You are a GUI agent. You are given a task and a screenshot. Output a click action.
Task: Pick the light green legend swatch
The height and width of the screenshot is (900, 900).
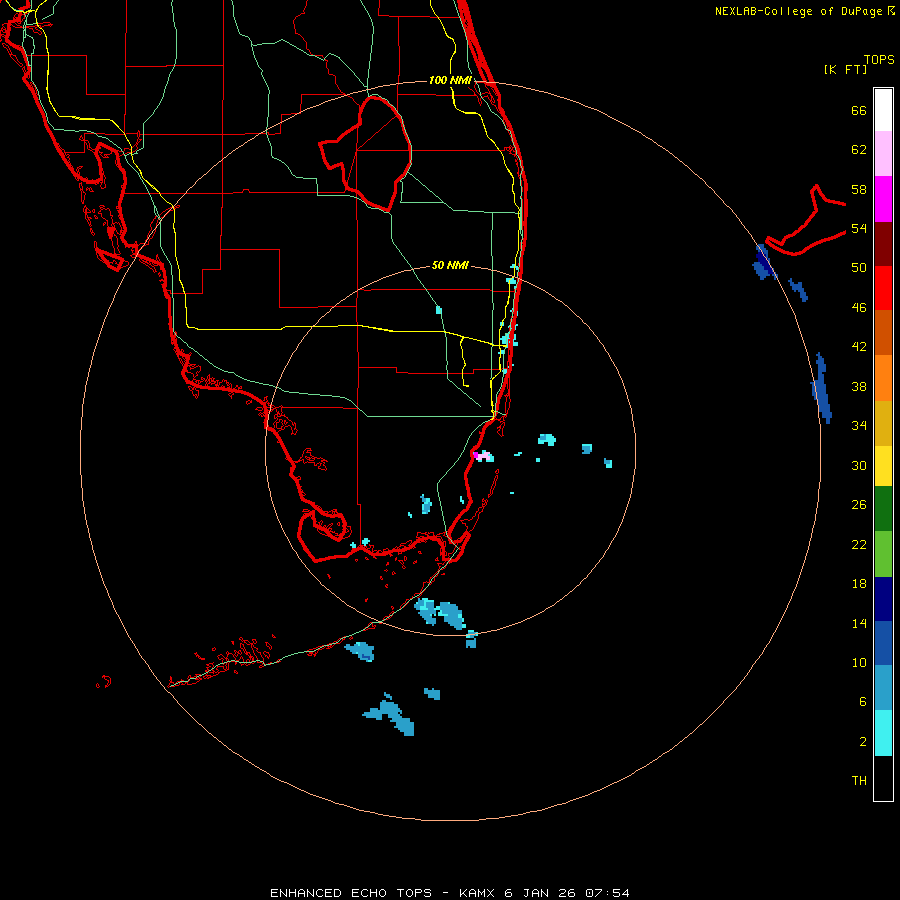[883, 554]
